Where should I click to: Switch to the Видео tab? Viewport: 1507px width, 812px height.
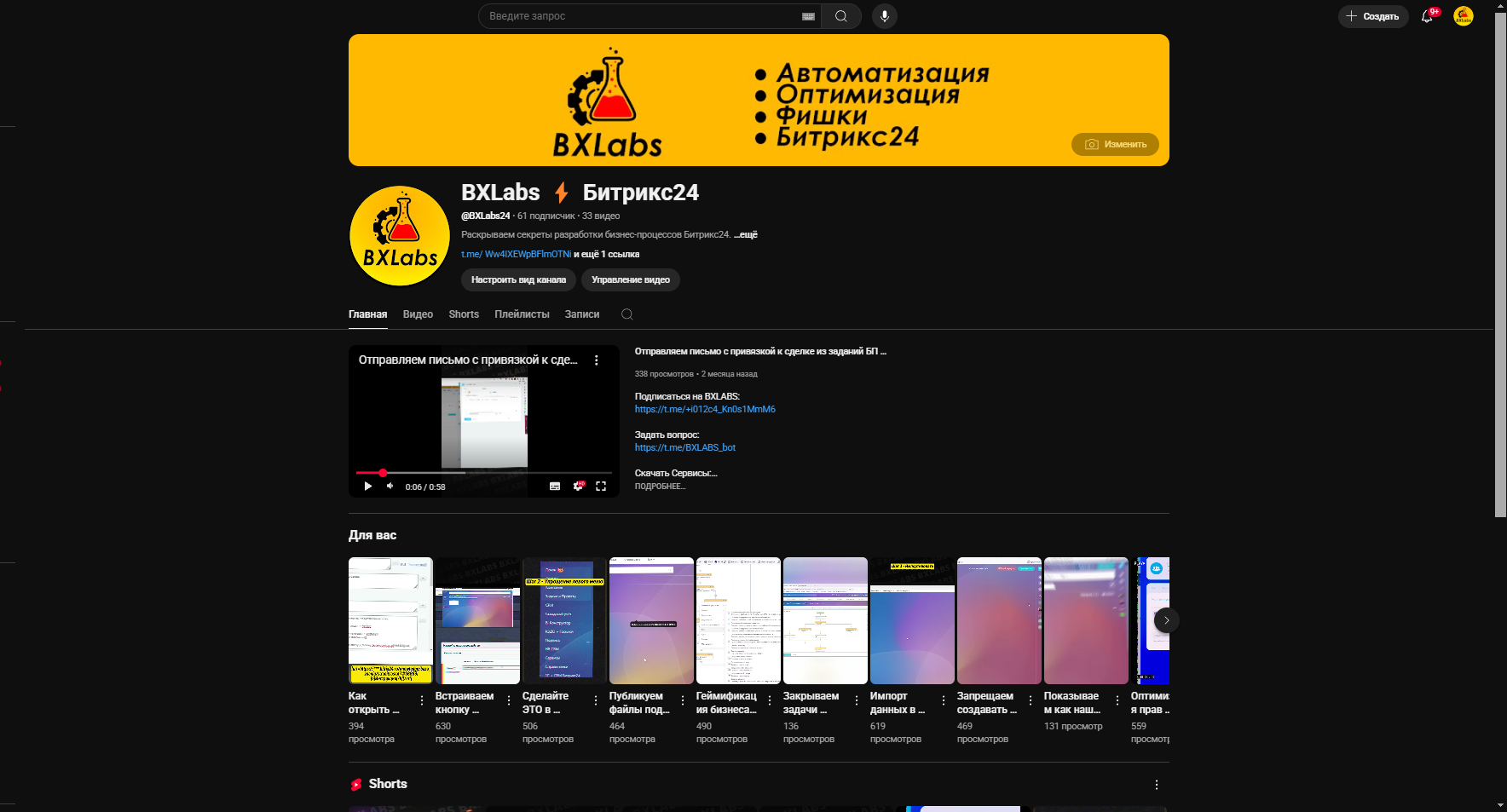418,314
